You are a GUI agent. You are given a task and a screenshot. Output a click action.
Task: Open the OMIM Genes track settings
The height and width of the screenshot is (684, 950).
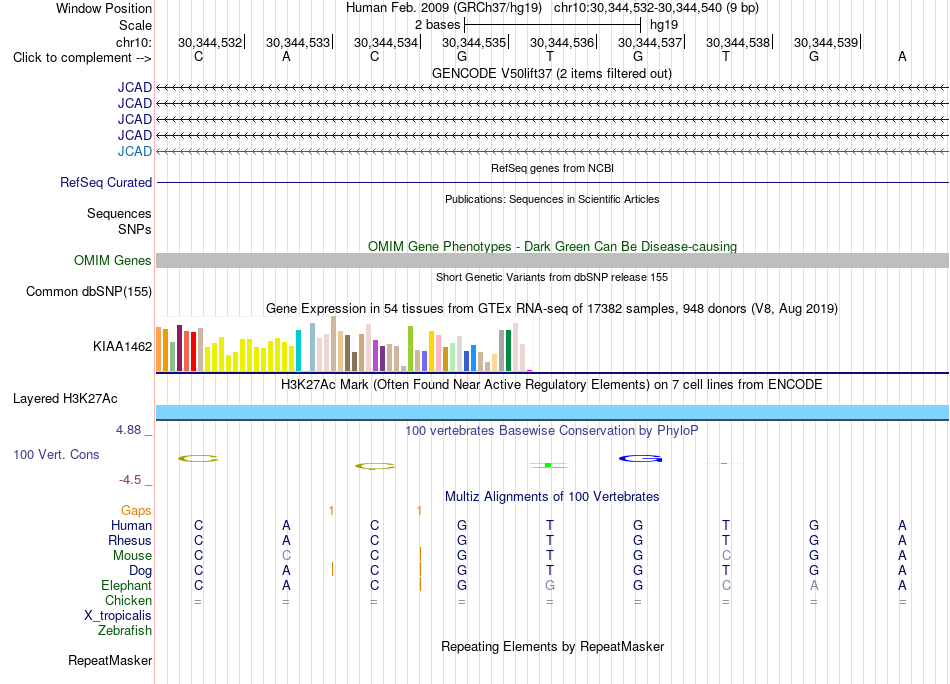[x=112, y=261]
